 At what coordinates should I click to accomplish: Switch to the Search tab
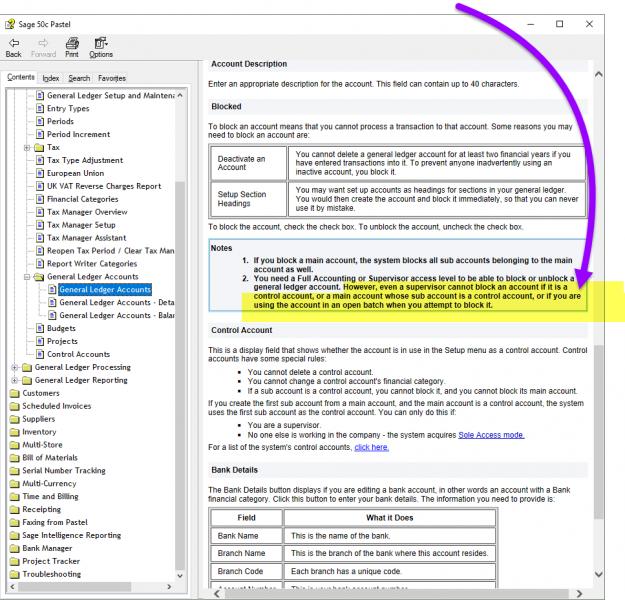79,77
